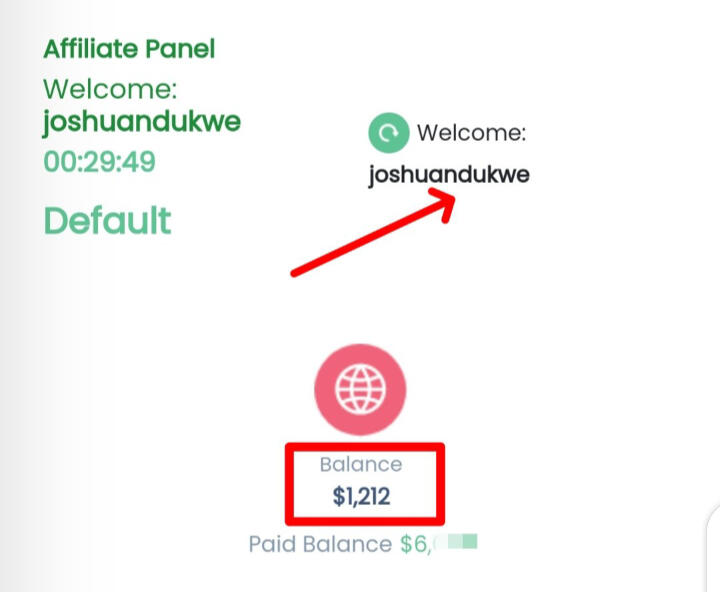Screen dimensions: 720x592
Task: Click the blurred part of paid balance
Action: click(458, 544)
